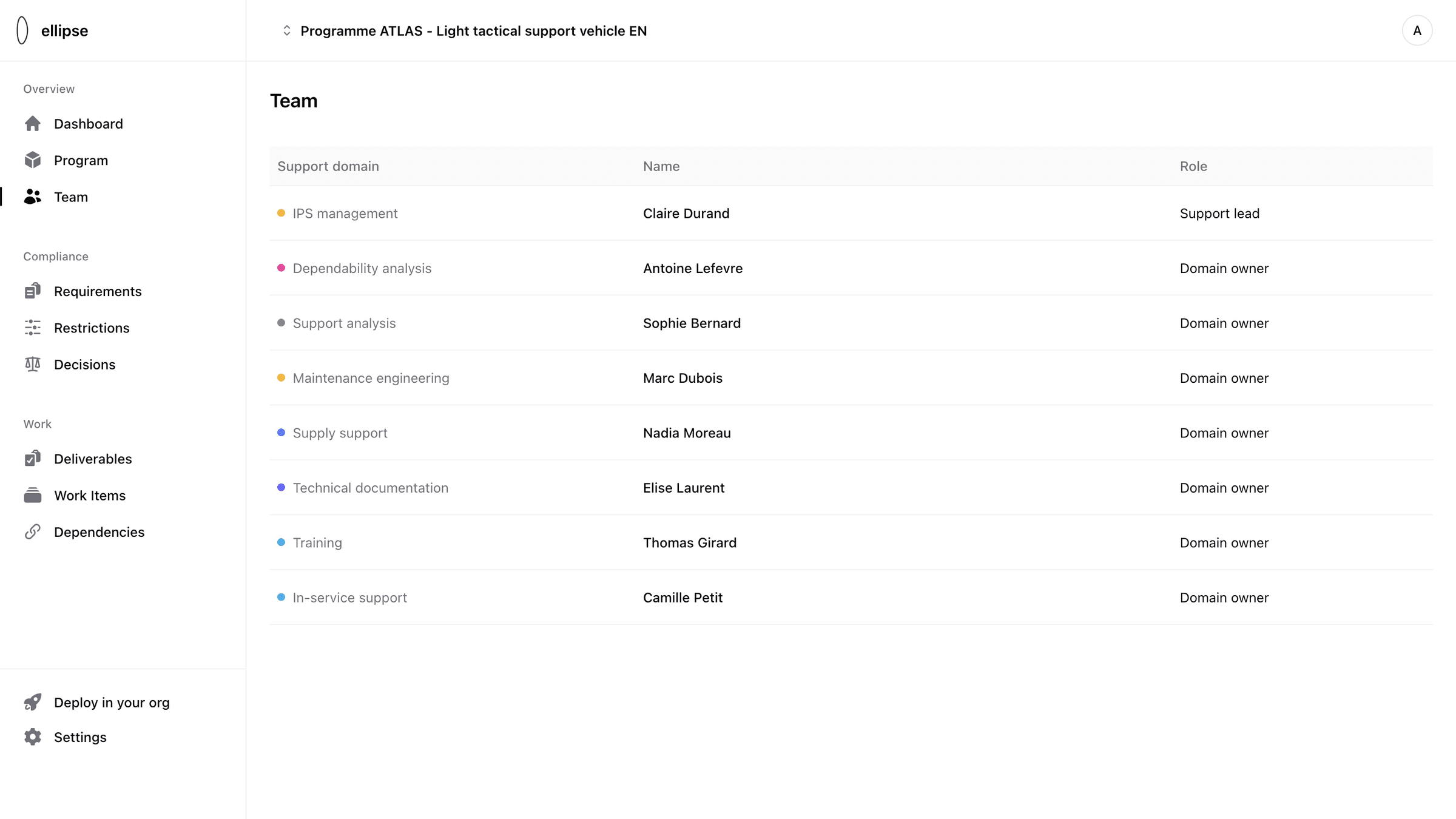Click the pink dot beside Dependability analysis
This screenshot has width=1456, height=819.
(281, 268)
